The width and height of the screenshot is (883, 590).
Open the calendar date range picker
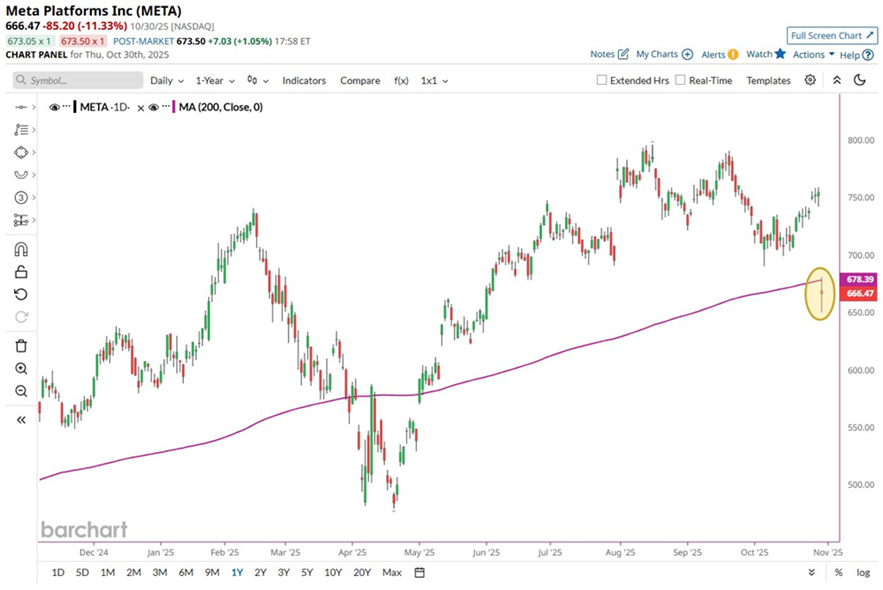[x=420, y=572]
